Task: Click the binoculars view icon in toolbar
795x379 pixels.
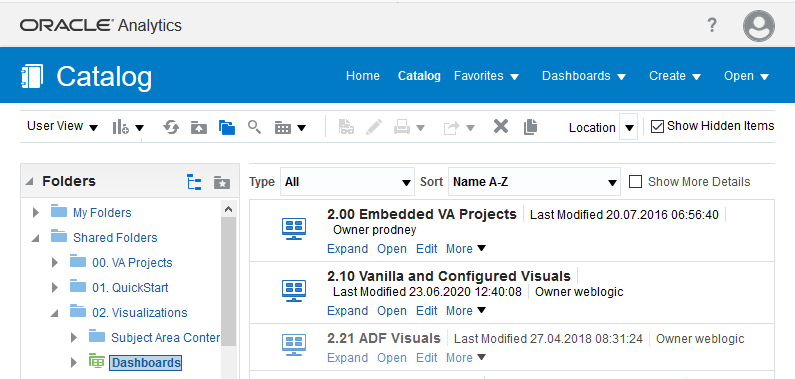Action: (x=346, y=127)
